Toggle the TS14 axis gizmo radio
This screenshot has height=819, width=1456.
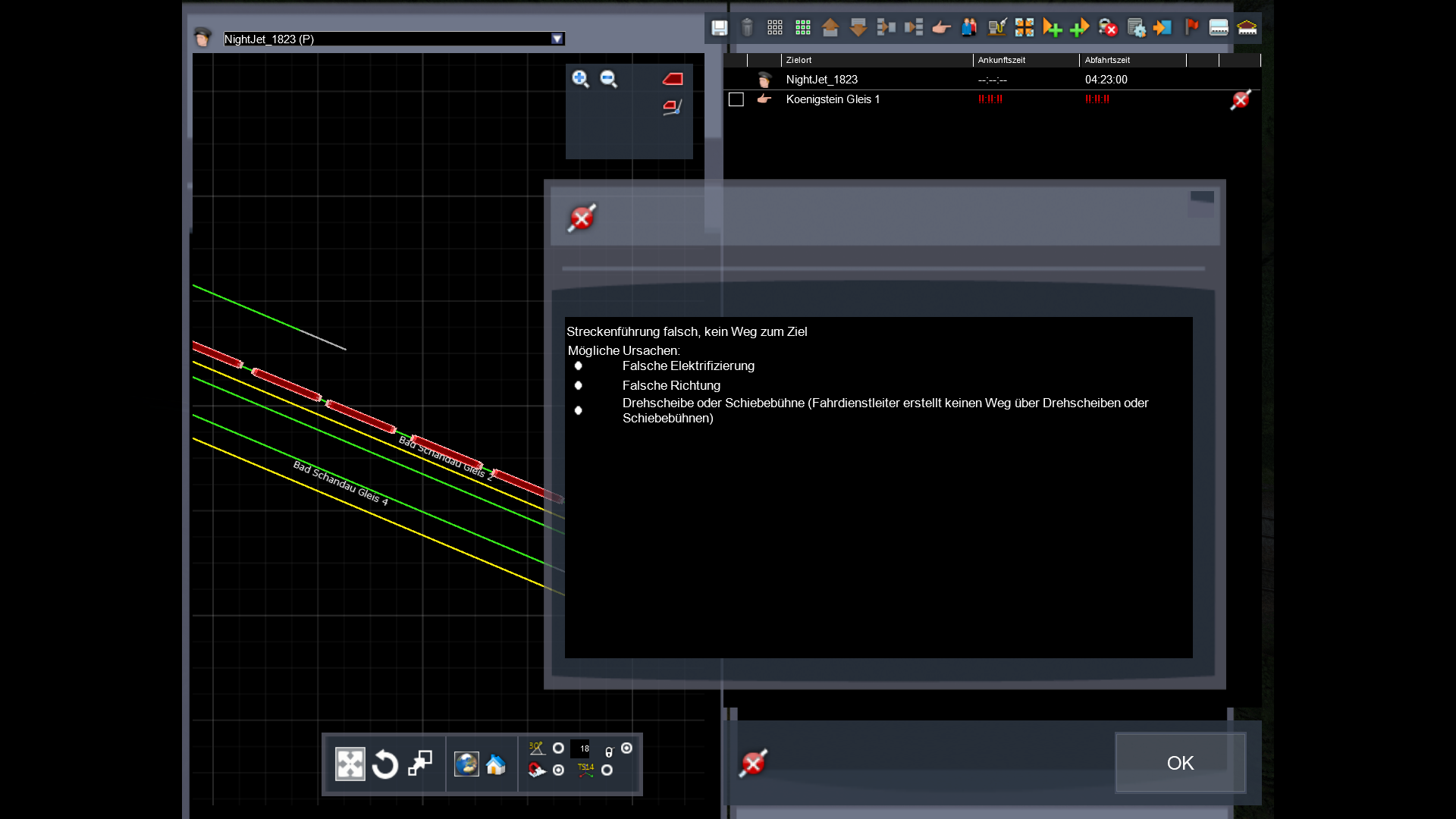tap(607, 770)
